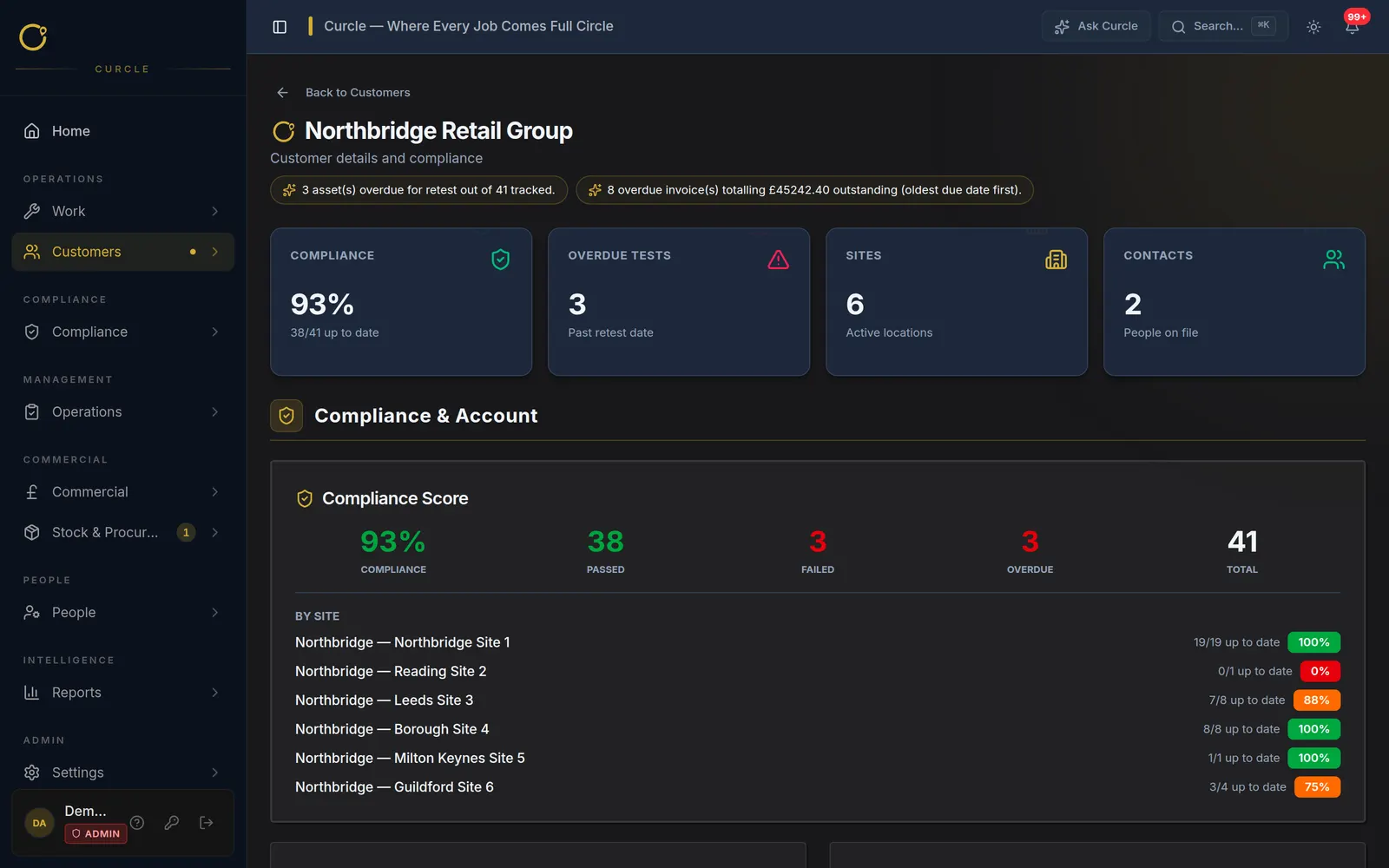
Task: Click the 38 PASSED statistic
Action: (605, 551)
